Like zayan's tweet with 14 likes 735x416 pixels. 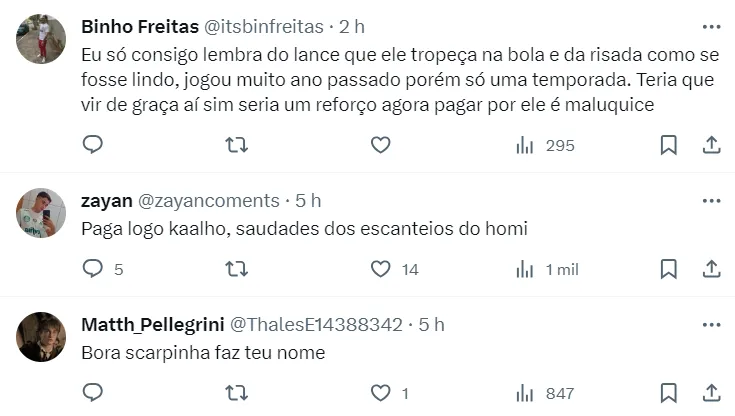point(380,269)
